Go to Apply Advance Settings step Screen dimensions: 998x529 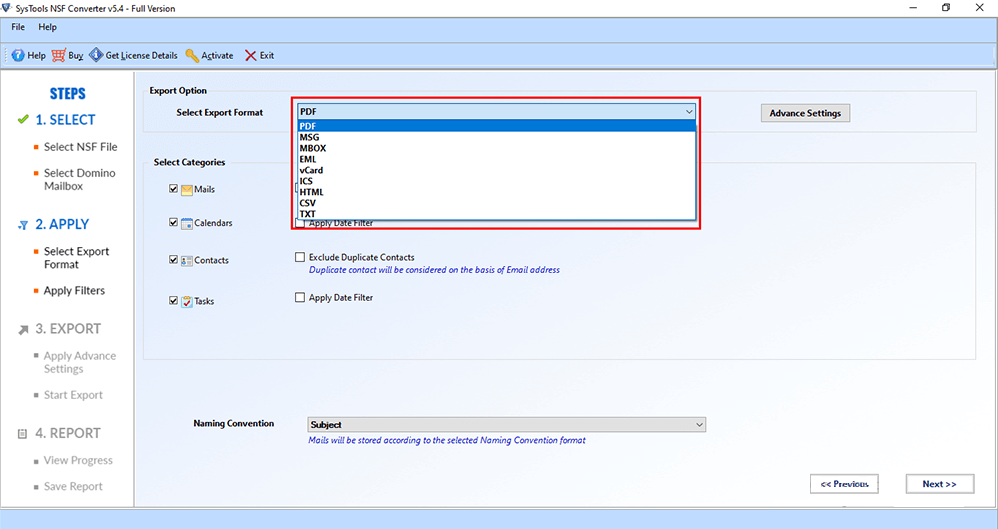point(80,362)
